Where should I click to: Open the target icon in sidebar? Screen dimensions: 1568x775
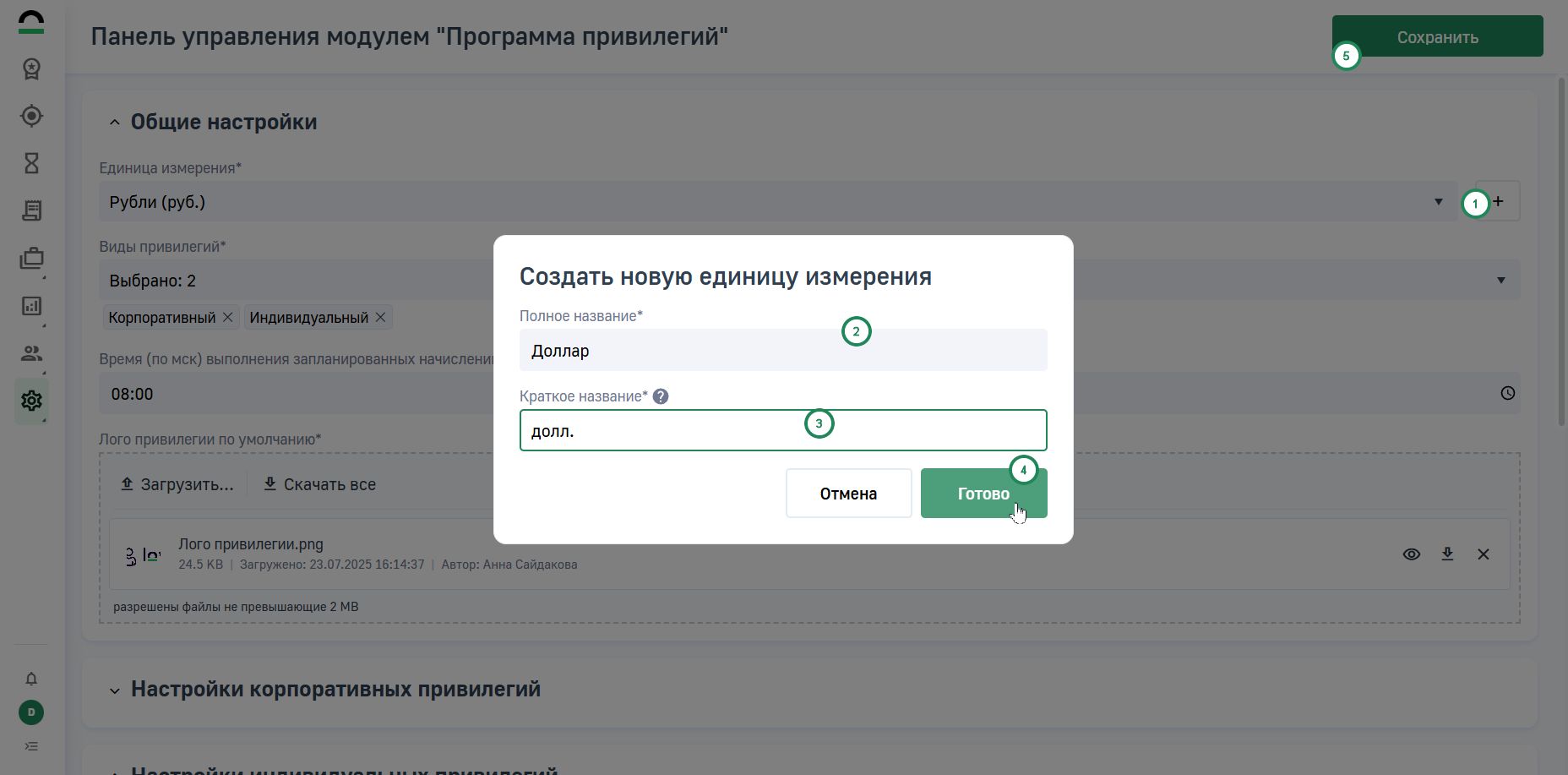click(x=31, y=116)
